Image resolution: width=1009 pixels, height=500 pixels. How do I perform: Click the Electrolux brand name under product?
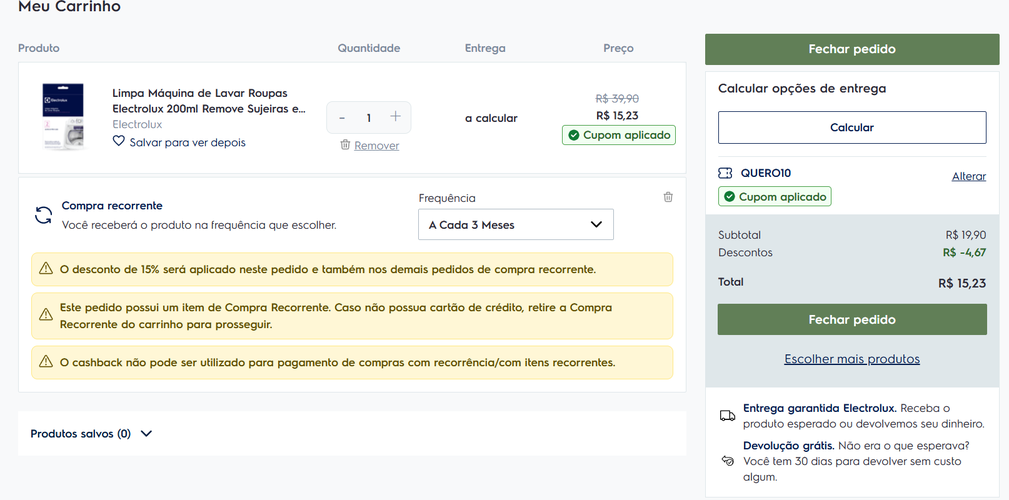[137, 124]
